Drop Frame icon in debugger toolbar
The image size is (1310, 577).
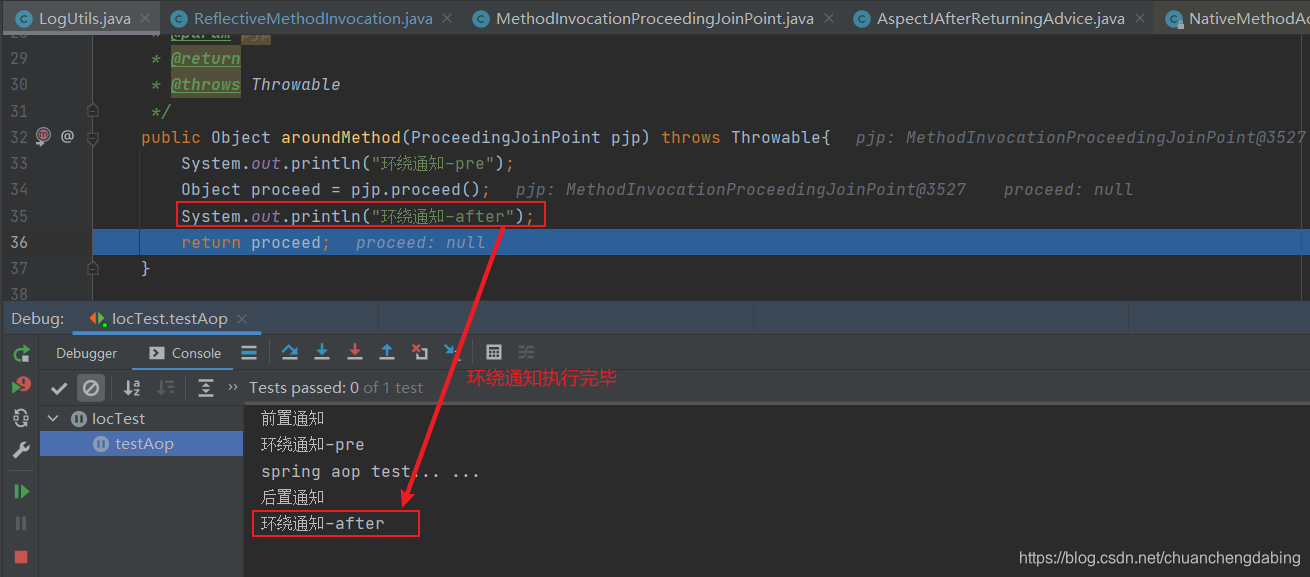[420, 352]
